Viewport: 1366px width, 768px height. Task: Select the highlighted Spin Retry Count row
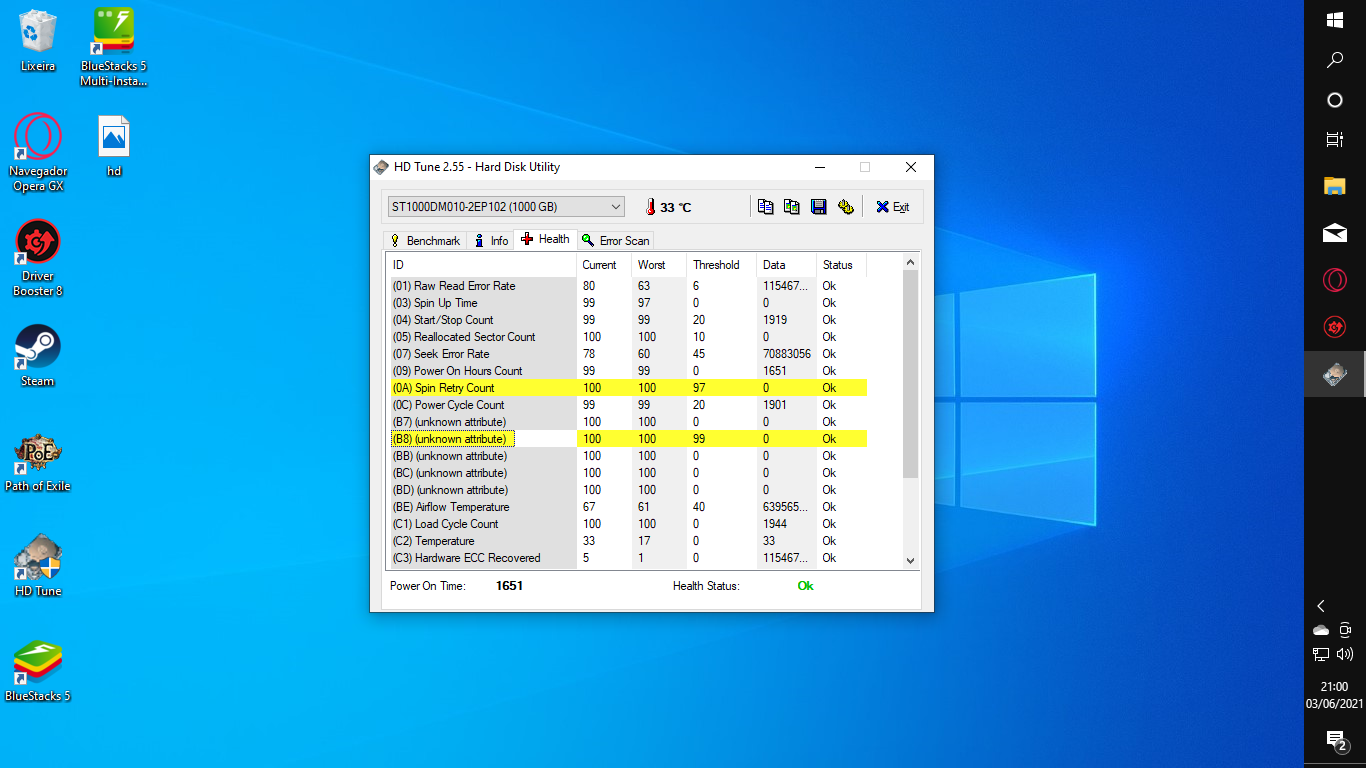[627, 388]
